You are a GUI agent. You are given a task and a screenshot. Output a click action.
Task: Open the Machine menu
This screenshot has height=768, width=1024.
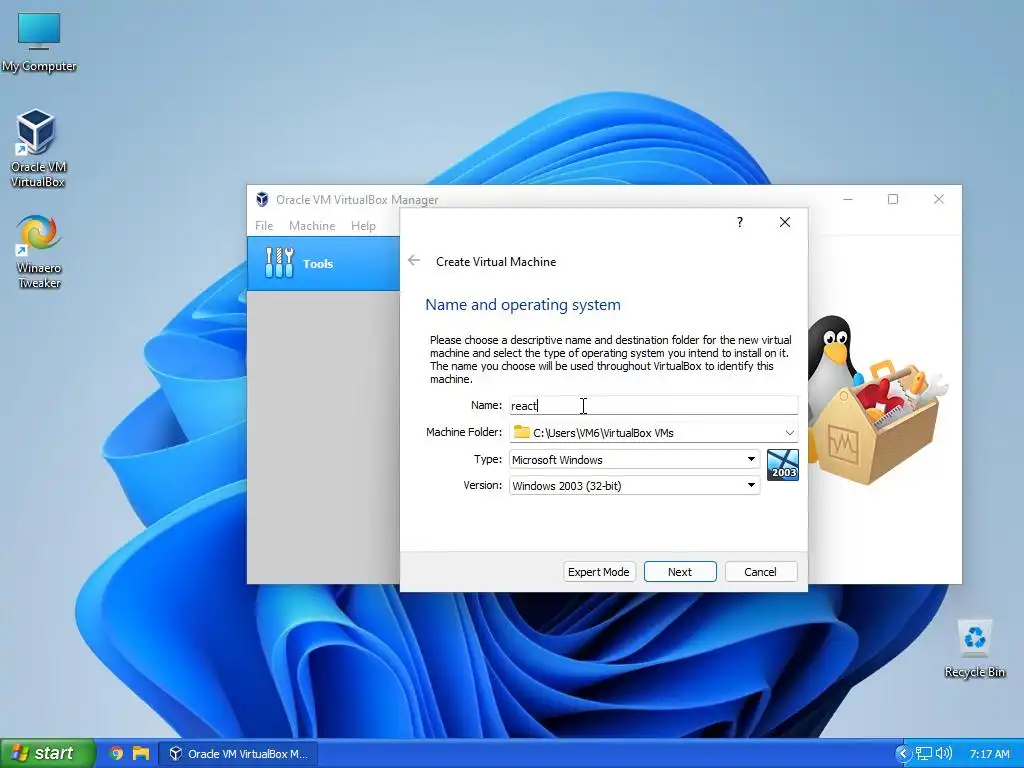(312, 225)
